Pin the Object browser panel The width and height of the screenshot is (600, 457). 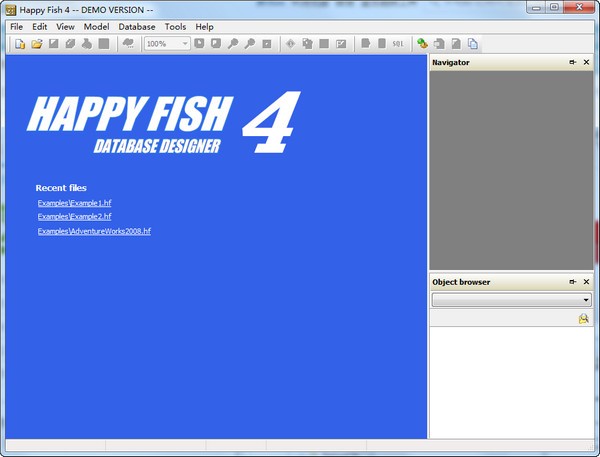[x=572, y=282]
